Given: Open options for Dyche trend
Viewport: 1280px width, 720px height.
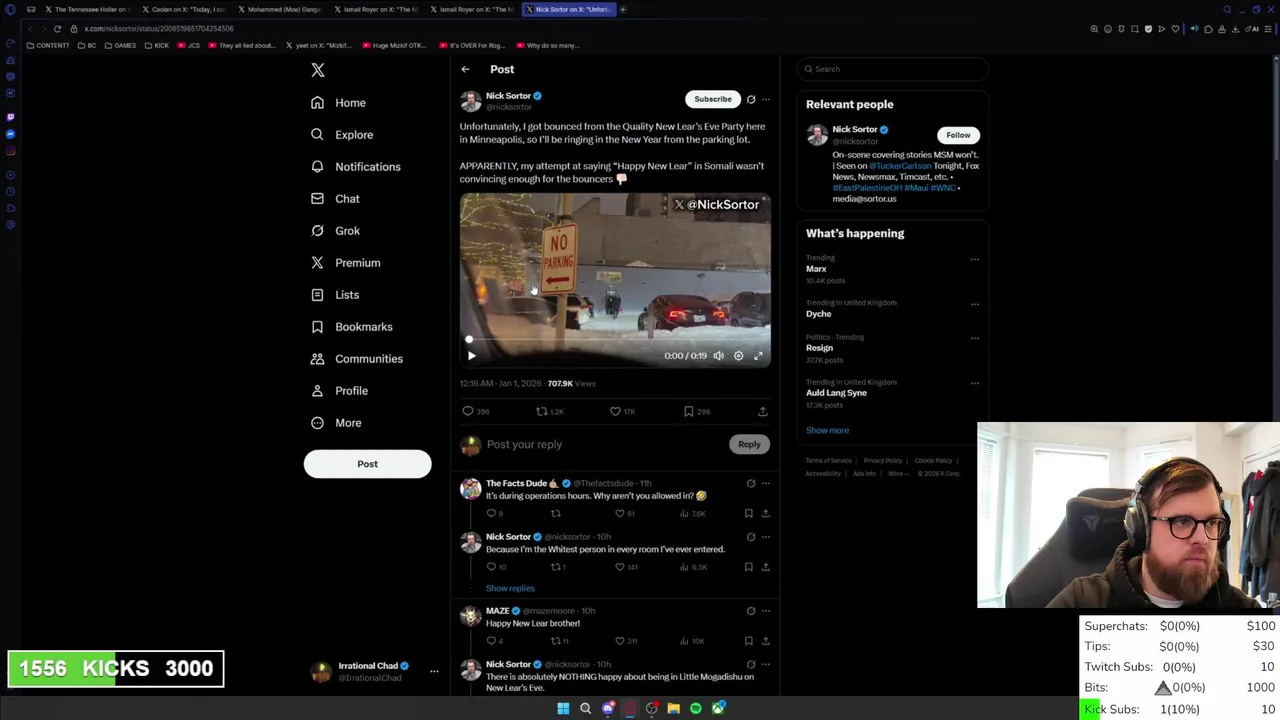Looking at the screenshot, I should click(x=974, y=304).
